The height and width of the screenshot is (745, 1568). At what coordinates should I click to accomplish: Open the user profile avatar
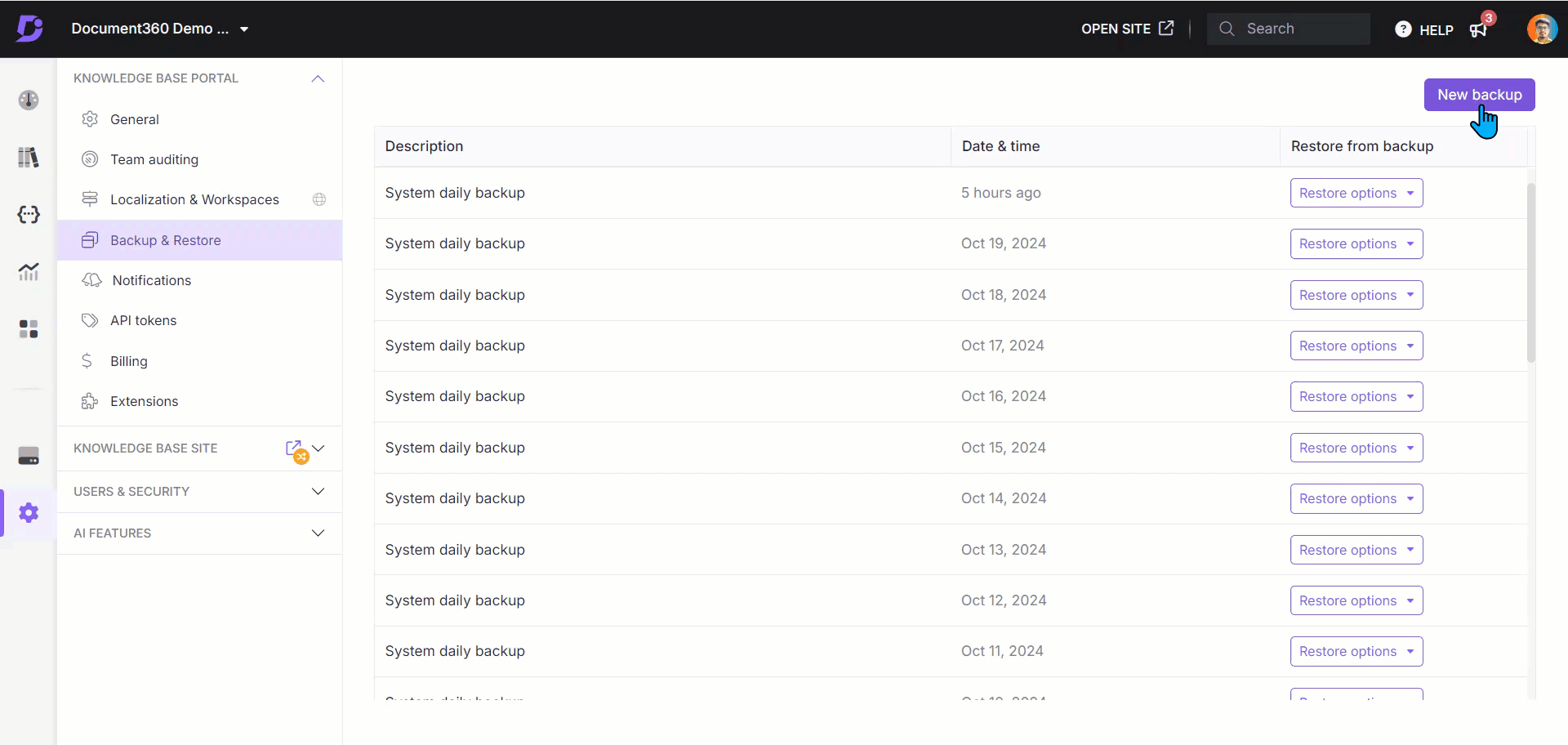[x=1542, y=29]
